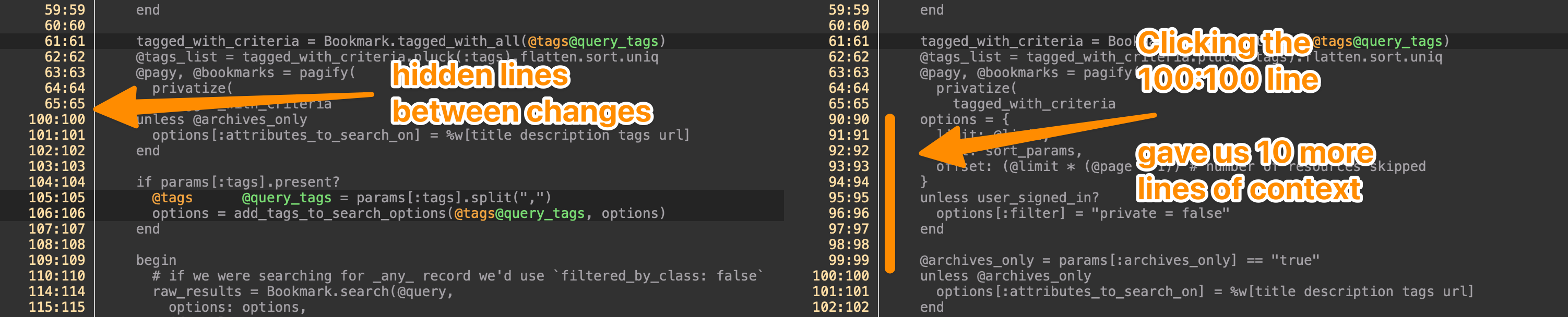The image size is (1568, 317).
Task: Click 'hidden lines between changes' annotation text
Action: [520, 93]
